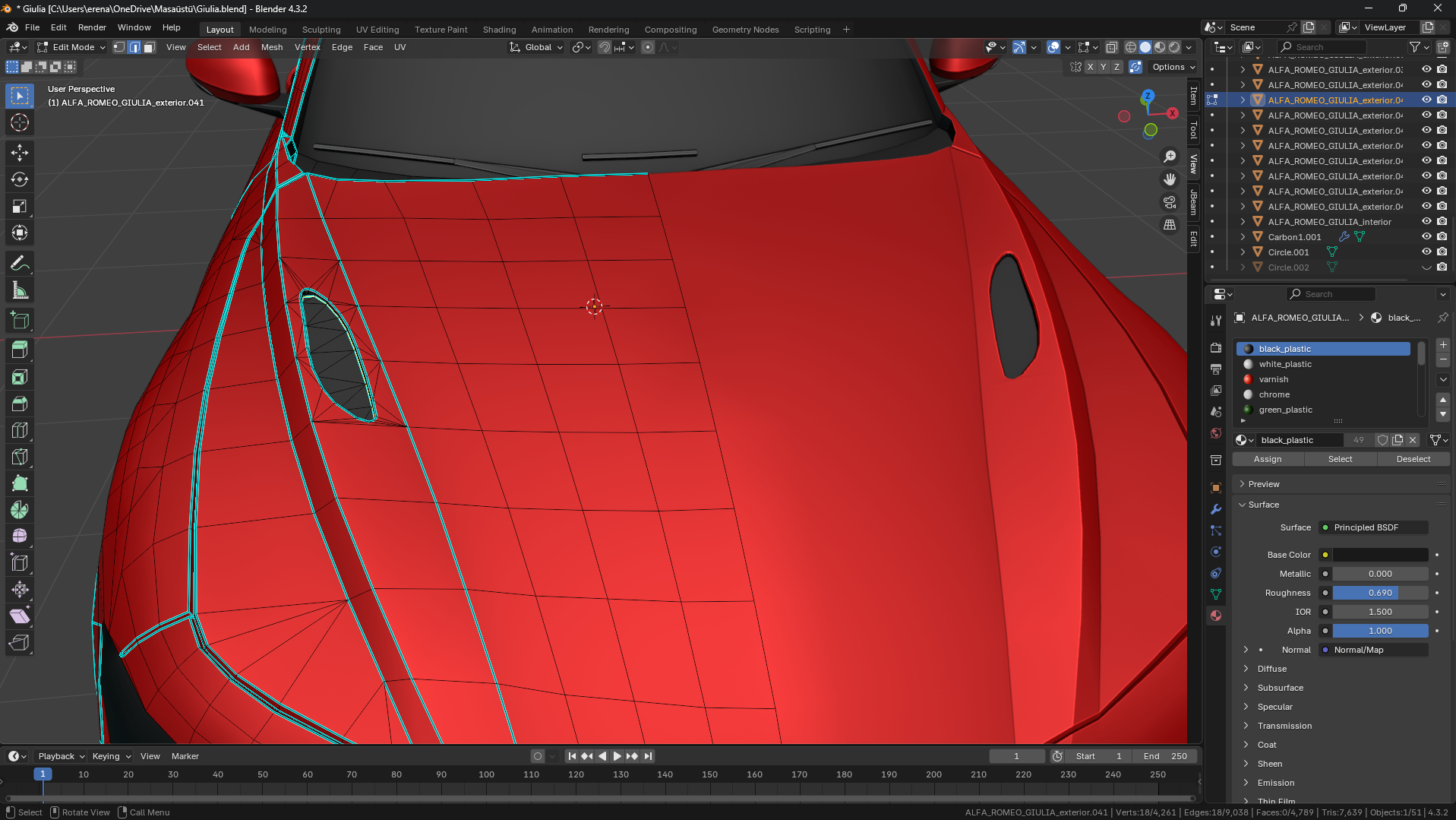
Task: Toggle camera view in the viewport
Action: point(1170,202)
